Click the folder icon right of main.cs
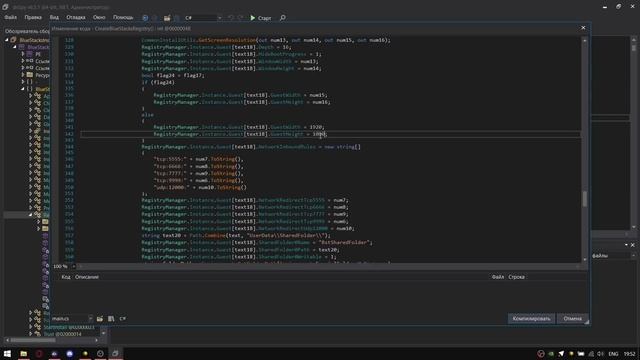Image resolution: width=640 pixels, height=360 pixels. pyautogui.click(x=100, y=319)
